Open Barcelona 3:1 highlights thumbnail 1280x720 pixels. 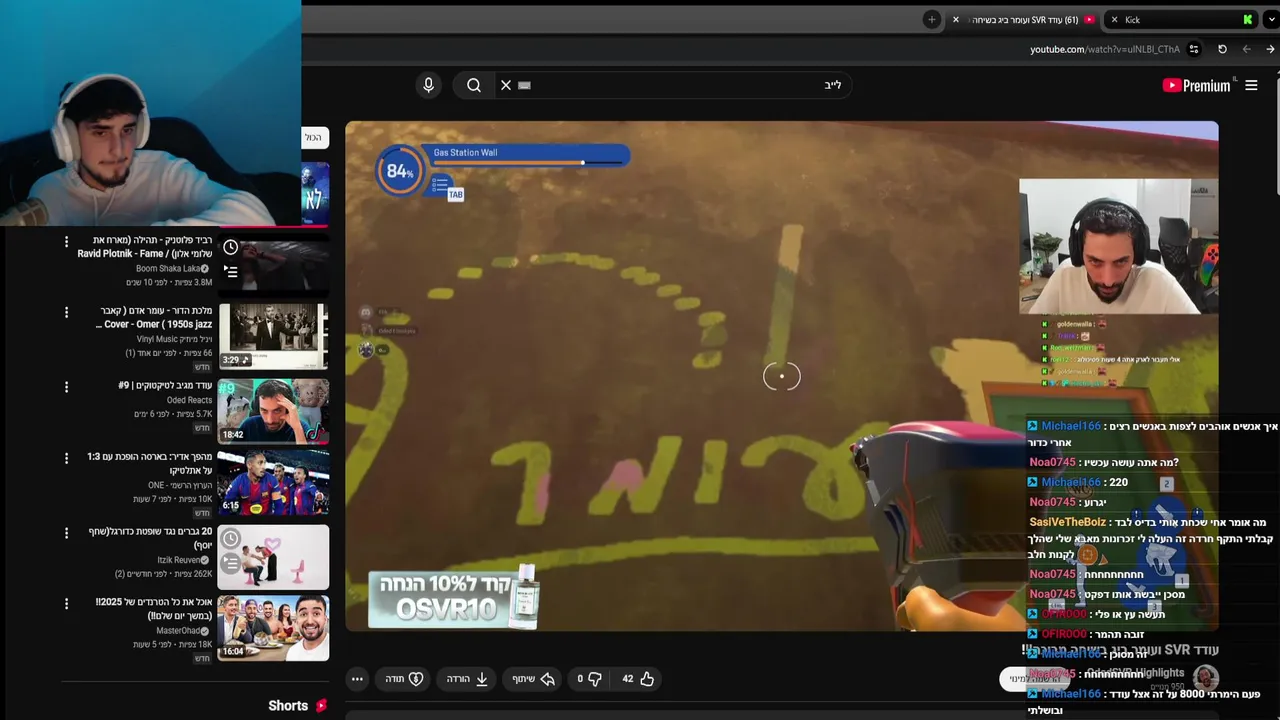273,483
